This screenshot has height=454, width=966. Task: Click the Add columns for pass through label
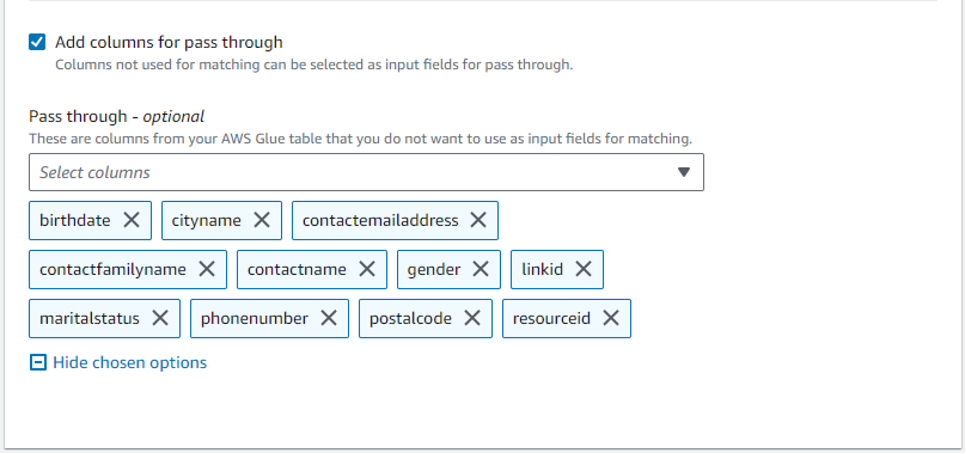(x=169, y=42)
